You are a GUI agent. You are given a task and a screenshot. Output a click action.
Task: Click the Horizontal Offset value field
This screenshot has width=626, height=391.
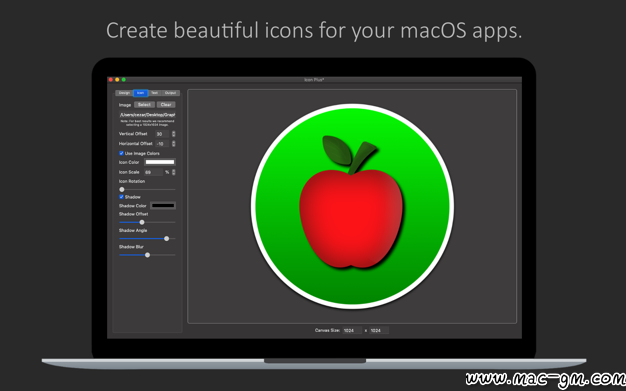(x=162, y=143)
